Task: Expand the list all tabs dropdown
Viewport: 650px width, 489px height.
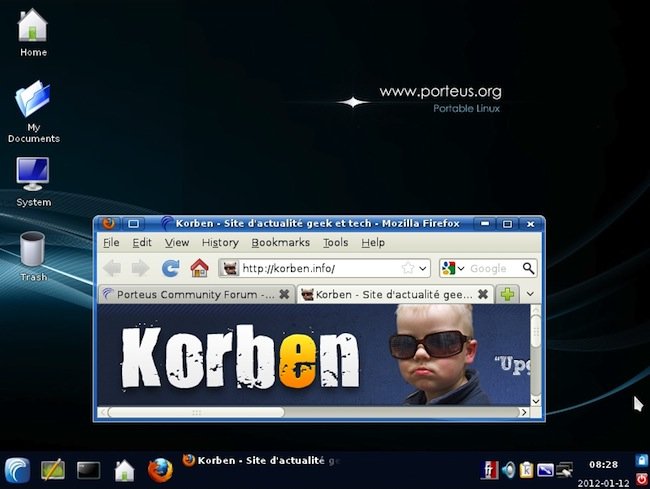Action: pyautogui.click(x=530, y=294)
